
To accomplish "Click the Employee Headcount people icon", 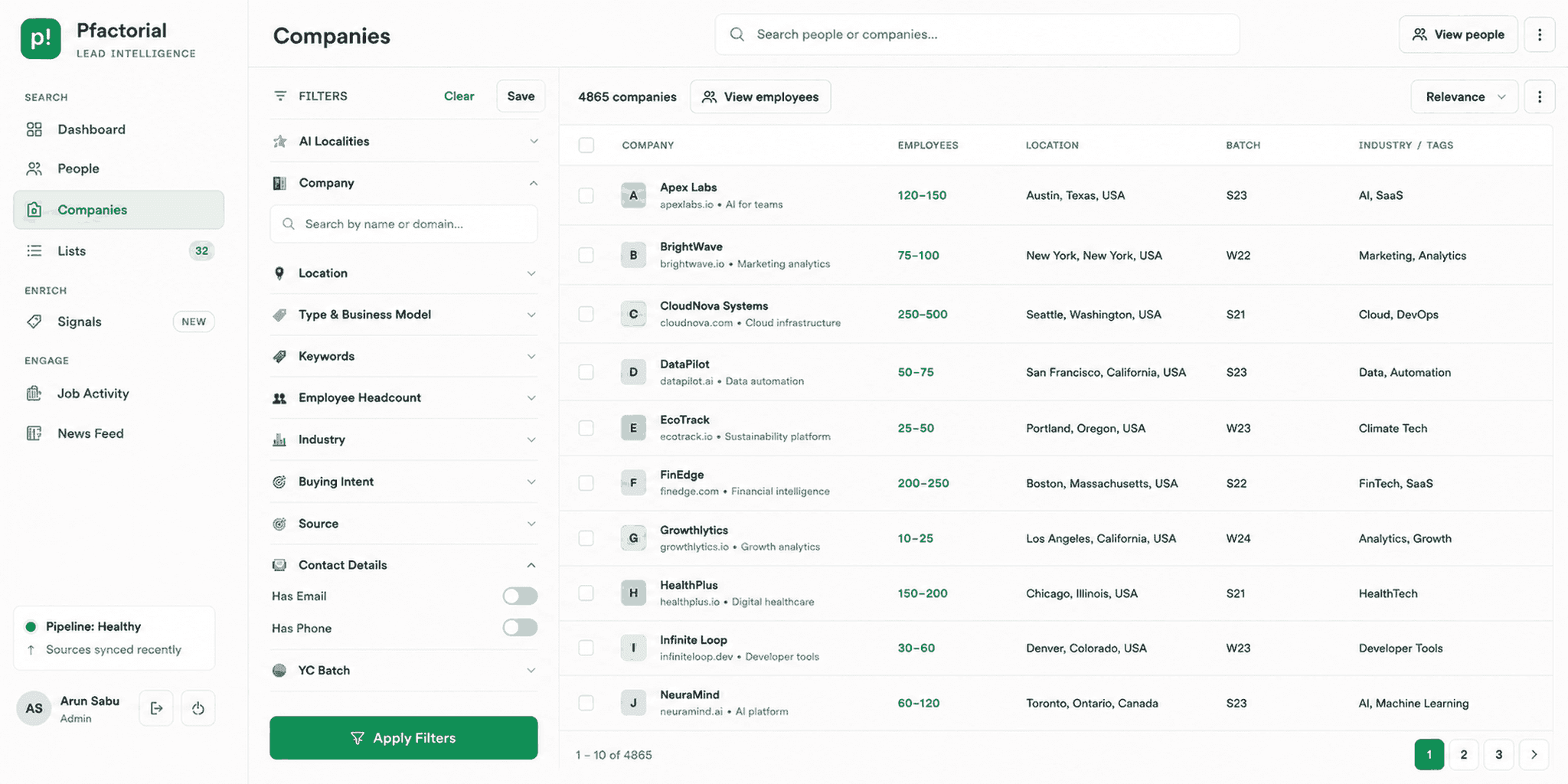I will click(279, 398).
